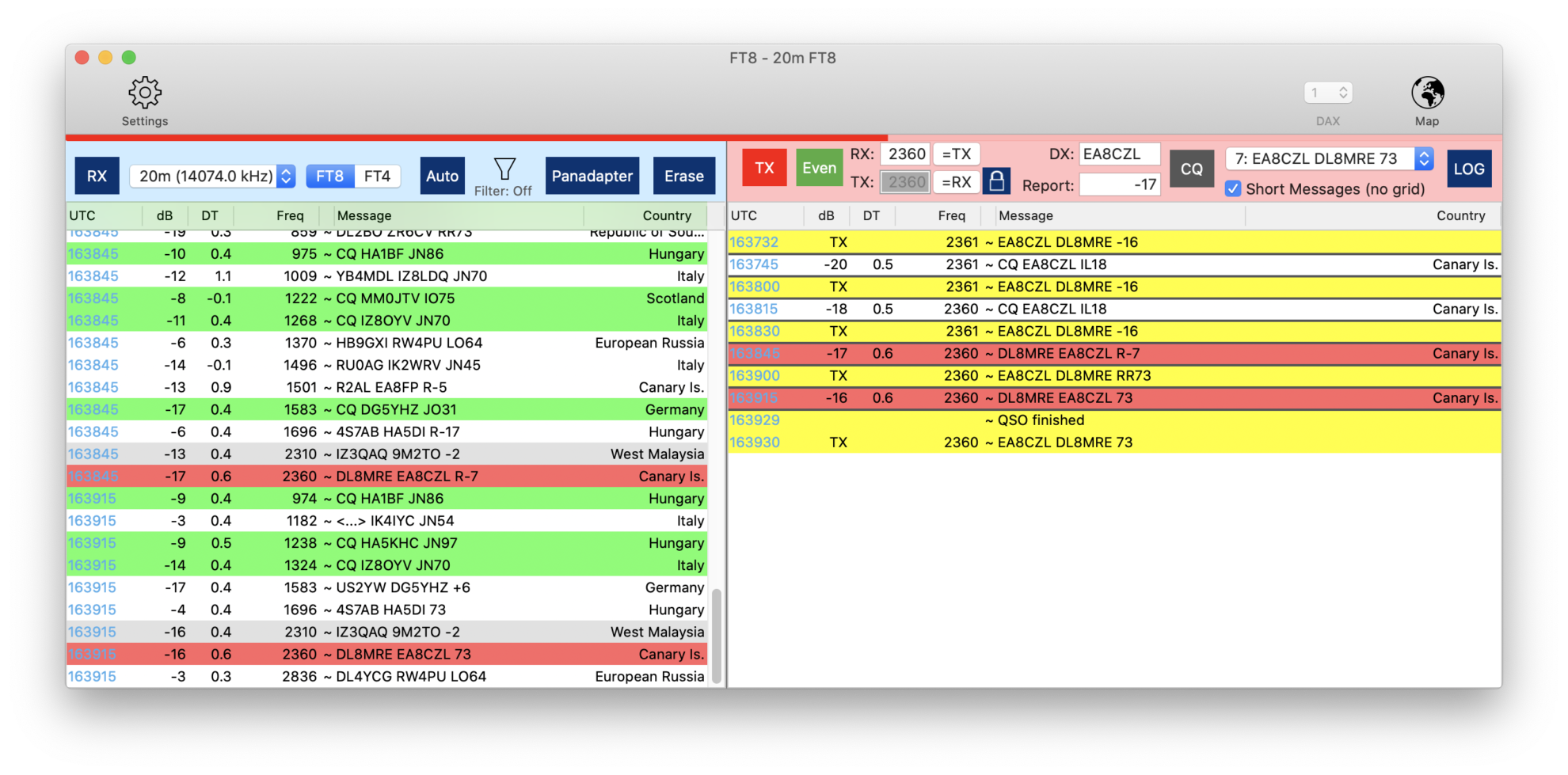Toggle the blue RX button
Screen dimensions: 1568x775
point(97,176)
